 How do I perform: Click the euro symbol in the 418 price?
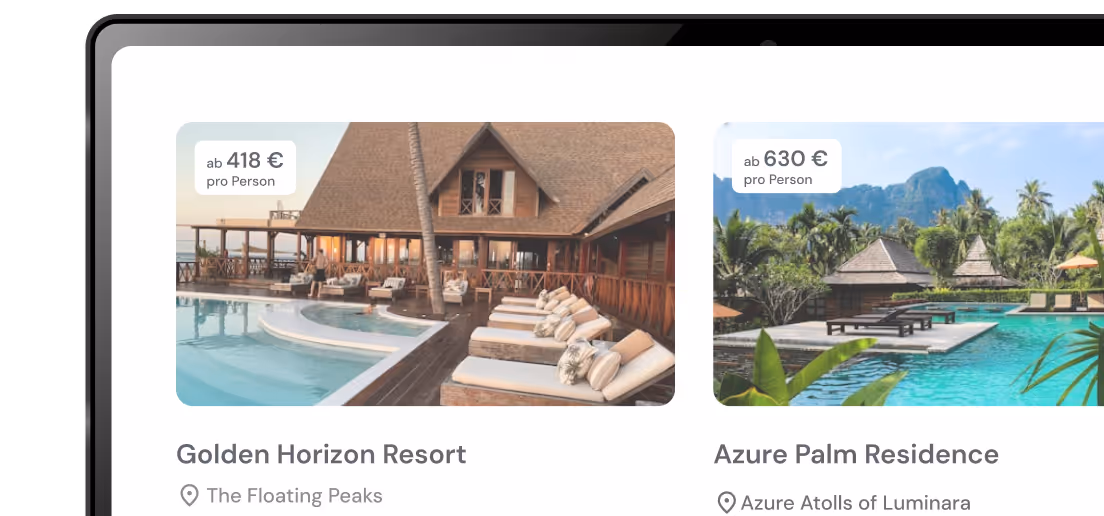[x=275, y=161]
